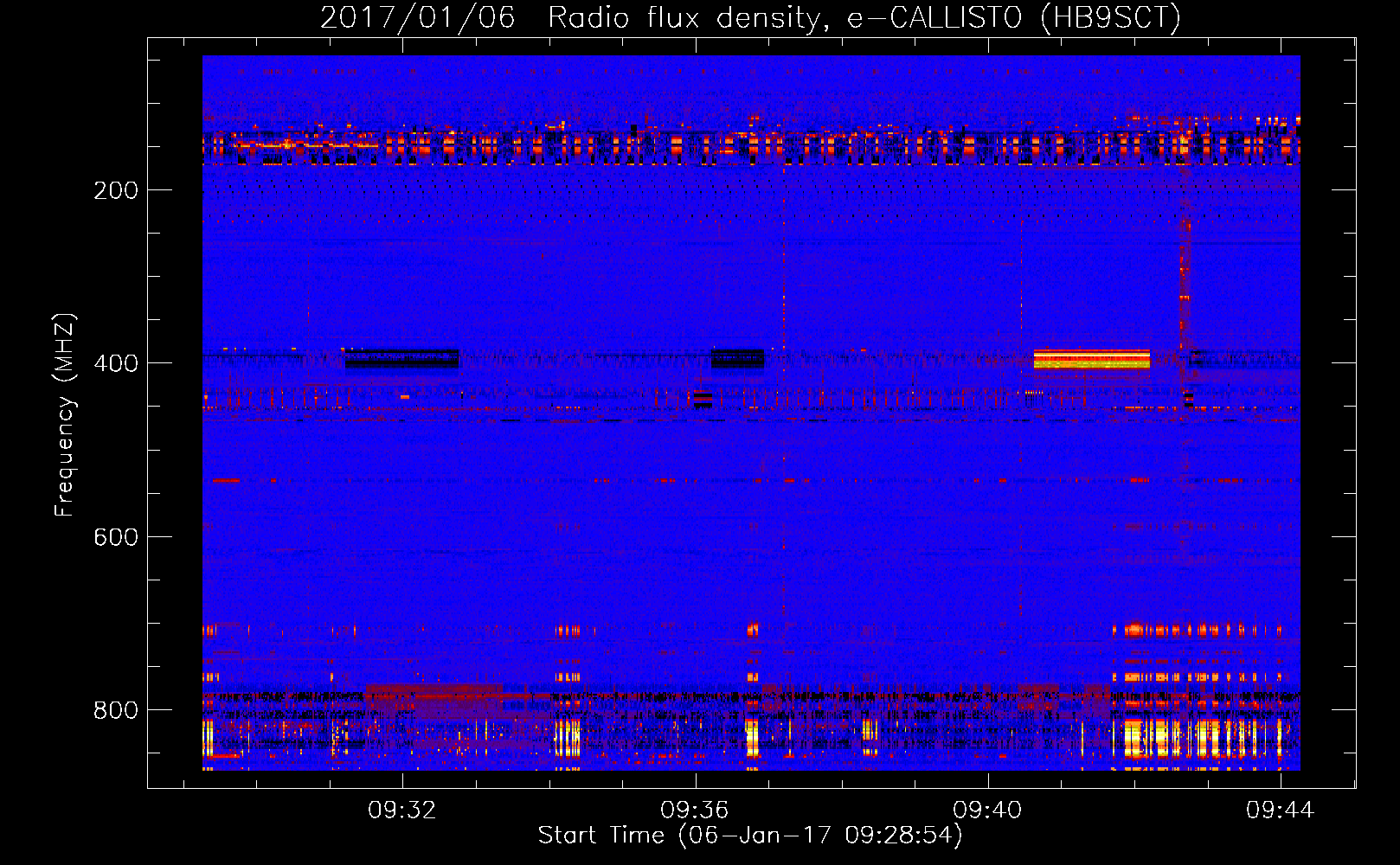Click the 09:32 time tick label
Viewport: 1400px width, 865px height.
(x=402, y=811)
